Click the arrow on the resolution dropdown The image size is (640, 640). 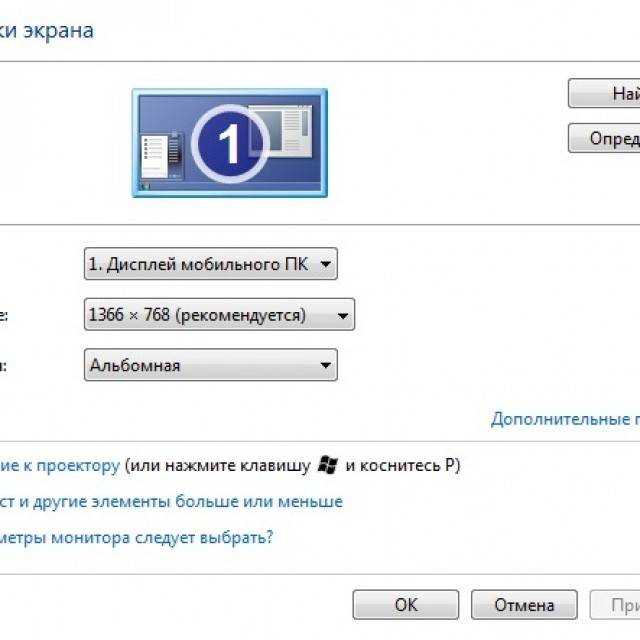point(343,316)
